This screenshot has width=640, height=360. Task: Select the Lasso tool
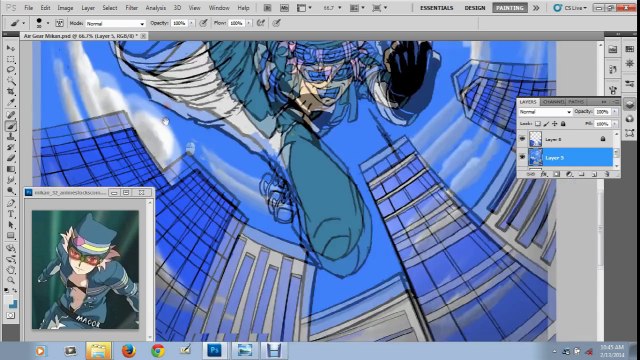tap(11, 70)
